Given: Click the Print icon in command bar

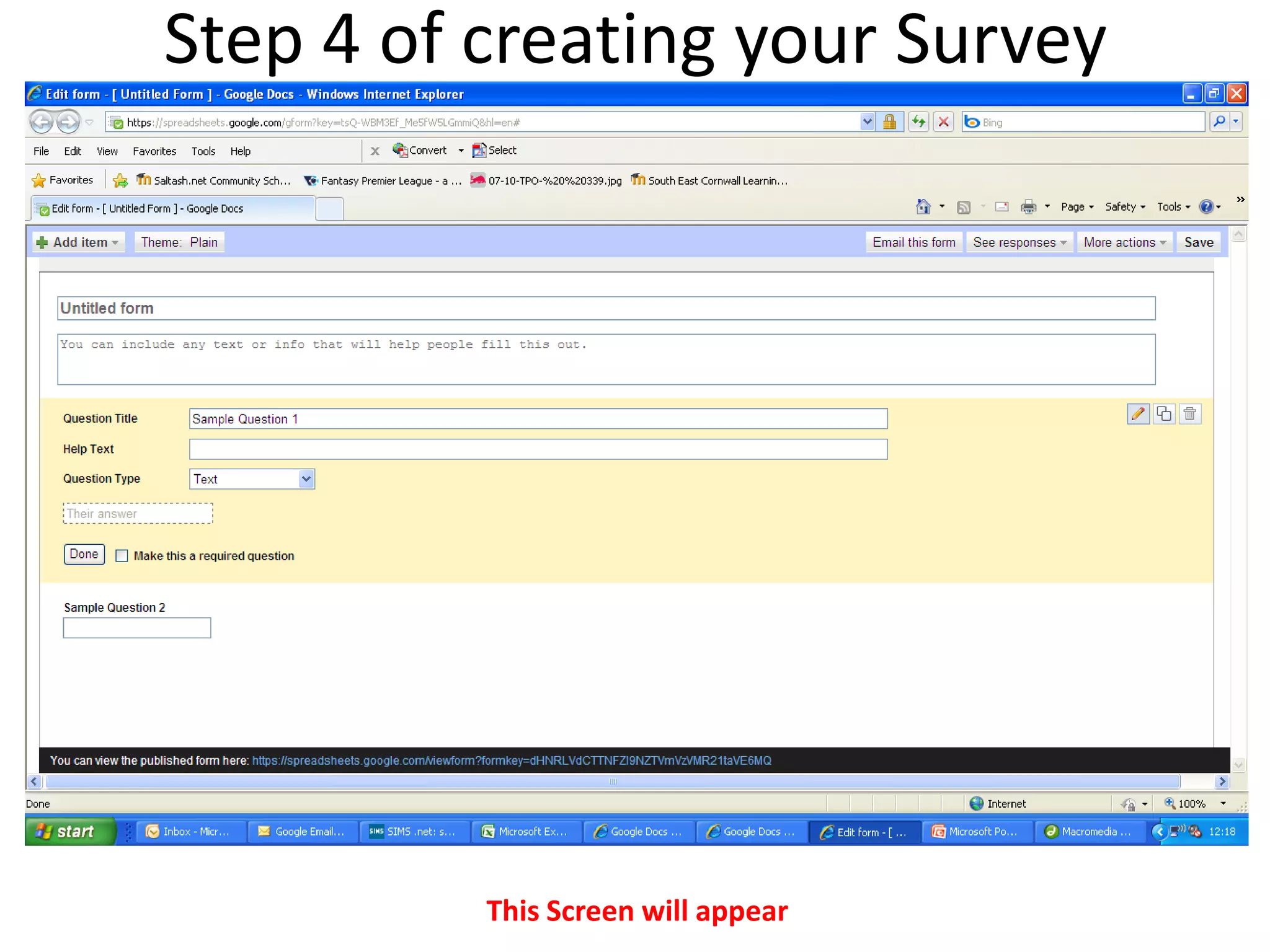Looking at the screenshot, I should 1029,207.
